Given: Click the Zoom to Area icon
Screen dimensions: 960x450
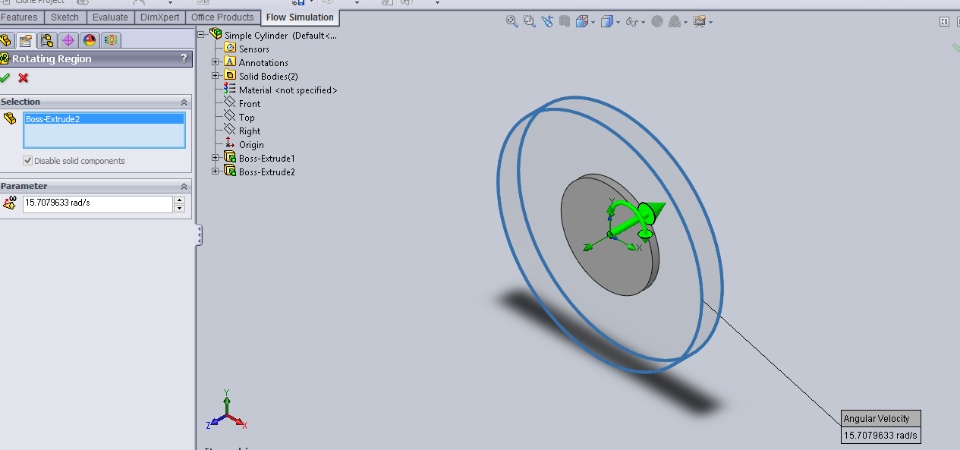Looking at the screenshot, I should point(530,21).
